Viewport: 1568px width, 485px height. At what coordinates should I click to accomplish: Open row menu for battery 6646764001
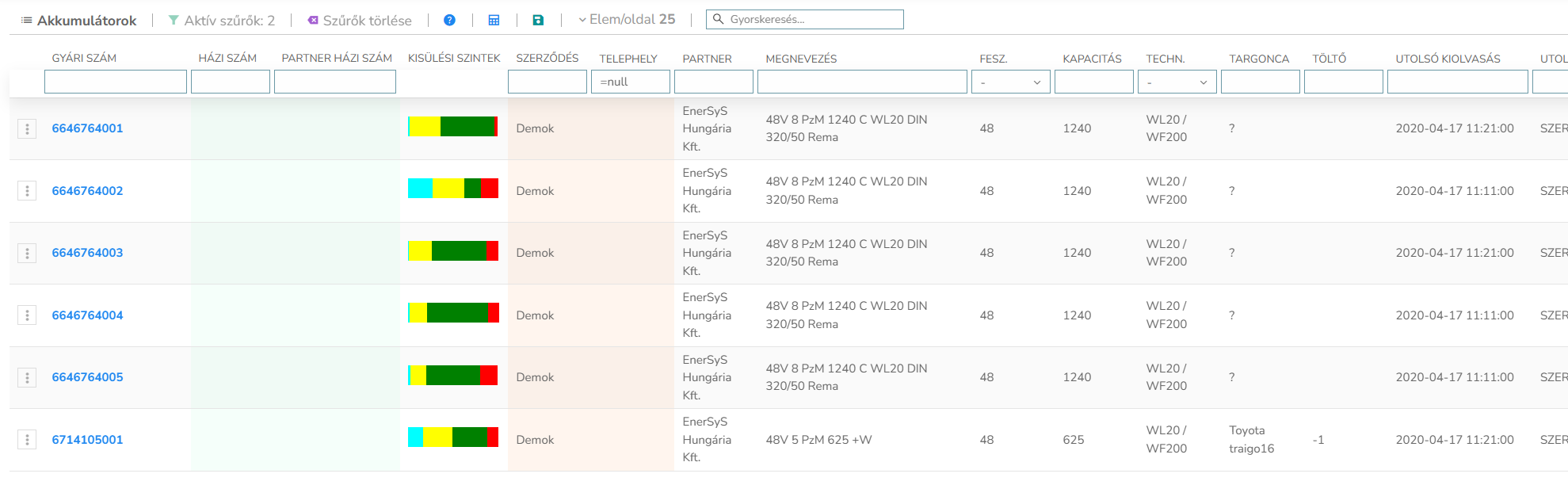point(27,128)
